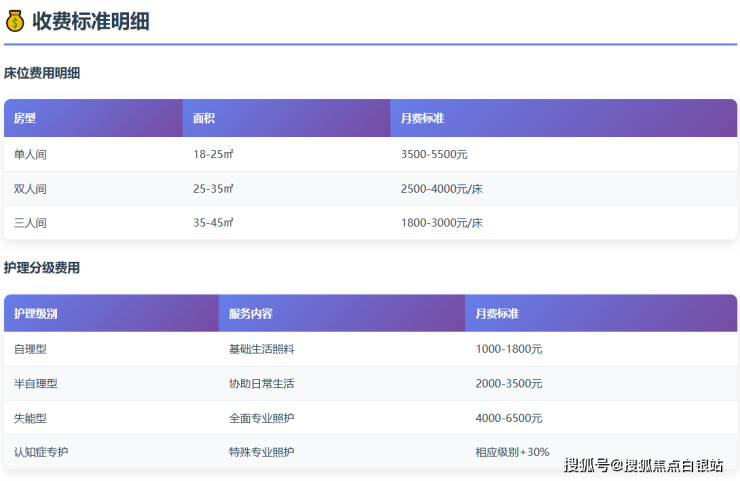Click the 收费标准明细 page title
740x481 pixels.
click(x=91, y=21)
